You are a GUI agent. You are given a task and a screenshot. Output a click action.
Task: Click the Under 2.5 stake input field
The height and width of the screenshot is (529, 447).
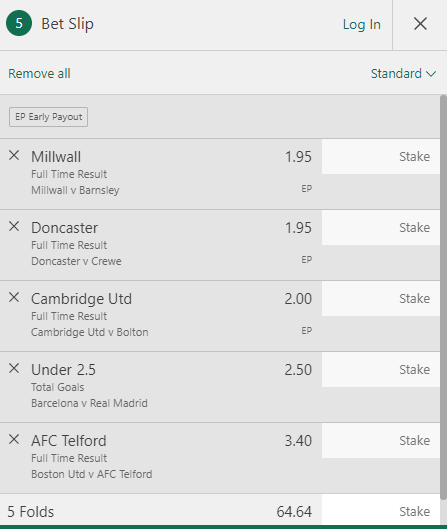point(381,370)
